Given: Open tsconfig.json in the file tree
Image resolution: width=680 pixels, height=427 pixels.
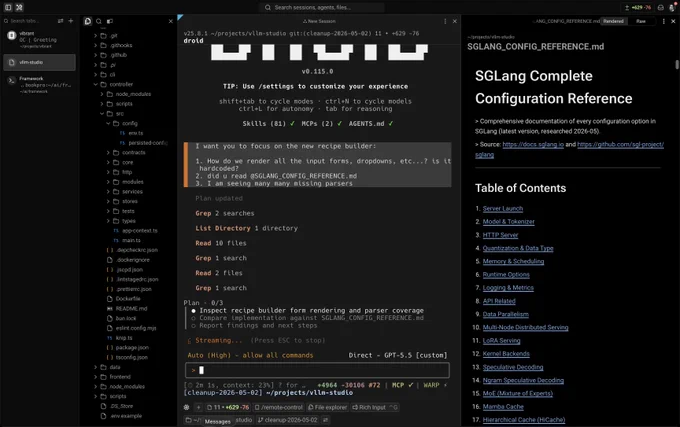Looking at the screenshot, I should click(x=132, y=357).
